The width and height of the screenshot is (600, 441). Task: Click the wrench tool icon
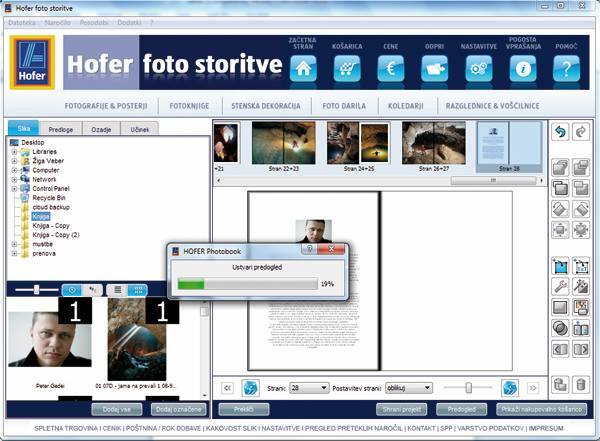[x=560, y=286]
